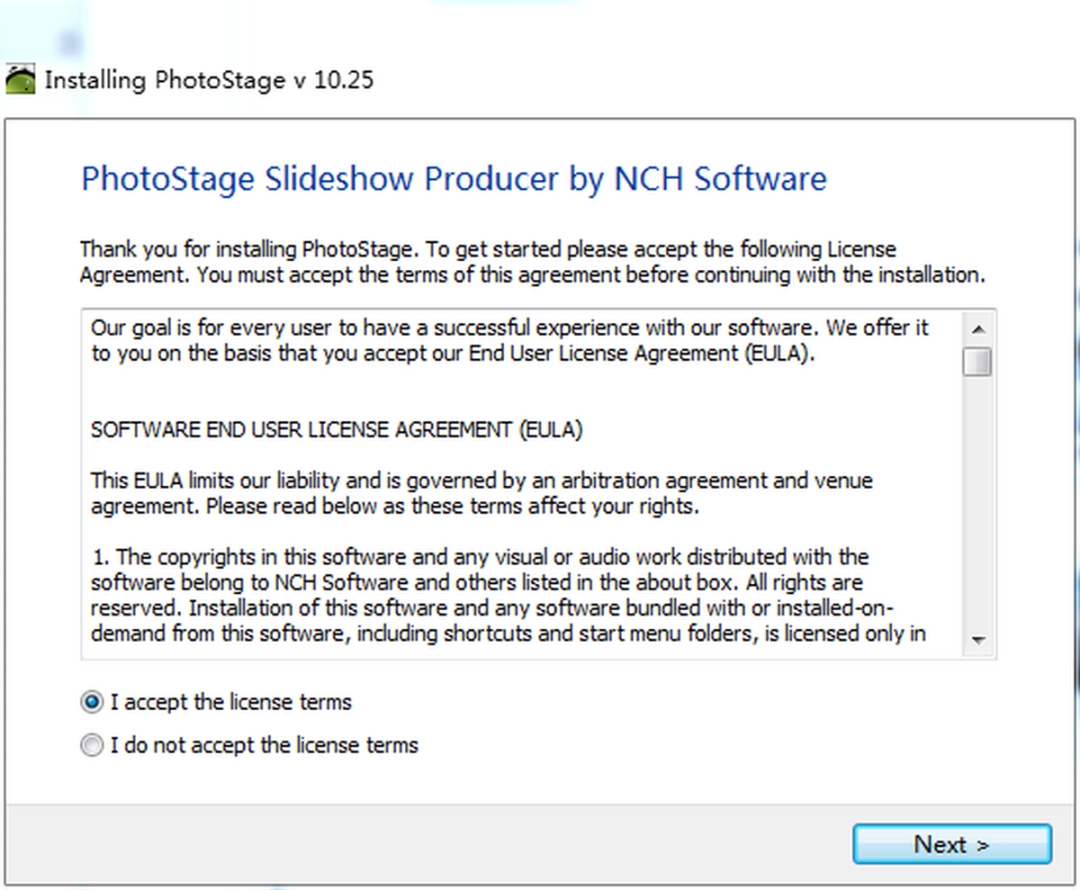Click the scrollbar track below the thumb
Image resolution: width=1080 pixels, height=890 pixels.
(x=976, y=500)
